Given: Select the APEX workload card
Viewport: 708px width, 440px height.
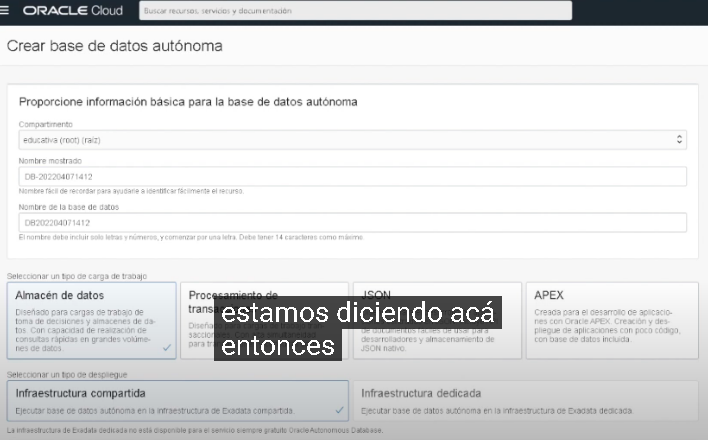Looking at the screenshot, I should point(612,321).
